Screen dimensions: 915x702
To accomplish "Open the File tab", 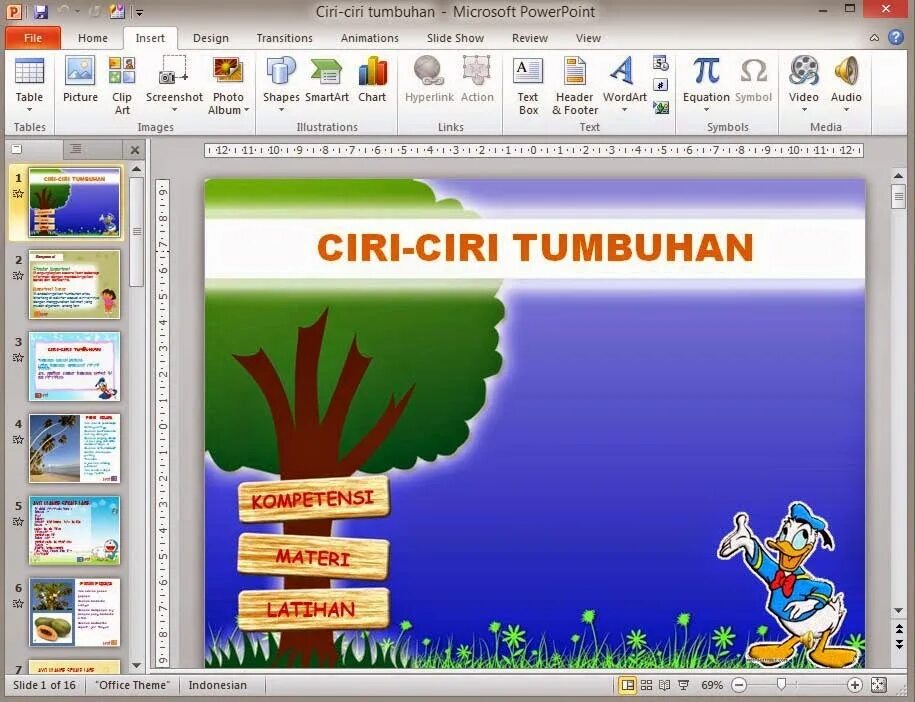I will [x=33, y=38].
